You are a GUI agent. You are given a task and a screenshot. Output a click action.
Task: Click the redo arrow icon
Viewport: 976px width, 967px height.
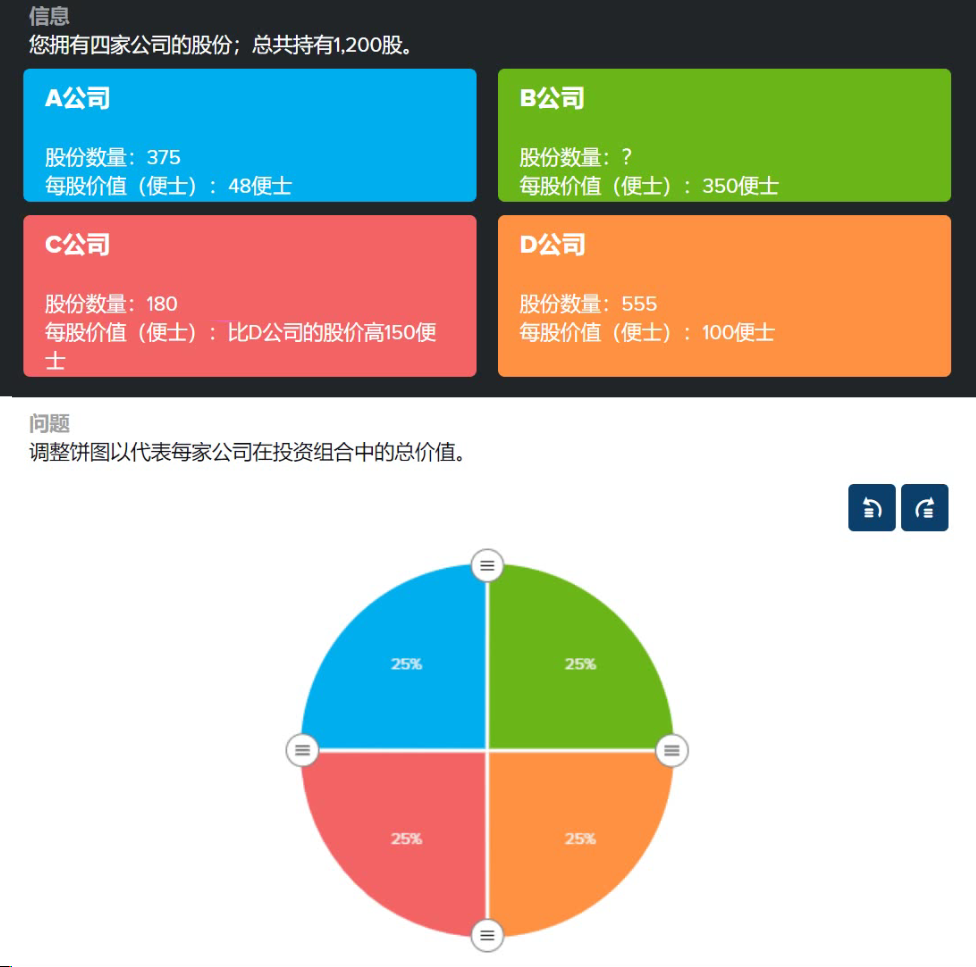pos(924,508)
